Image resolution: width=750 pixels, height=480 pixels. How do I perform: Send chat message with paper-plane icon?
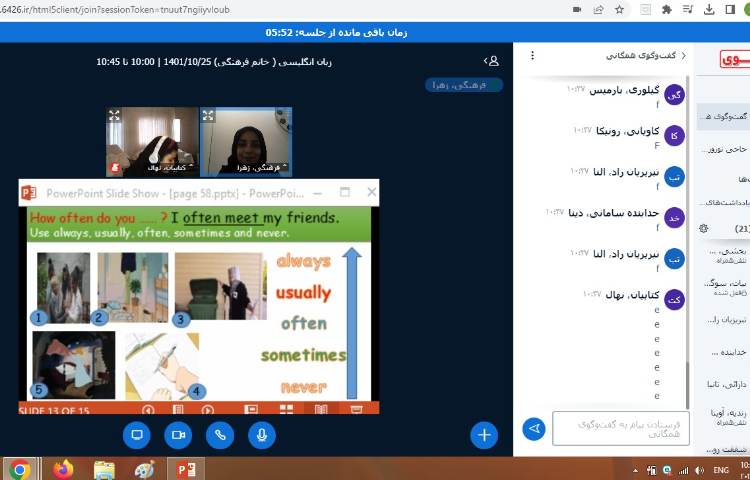coord(534,428)
